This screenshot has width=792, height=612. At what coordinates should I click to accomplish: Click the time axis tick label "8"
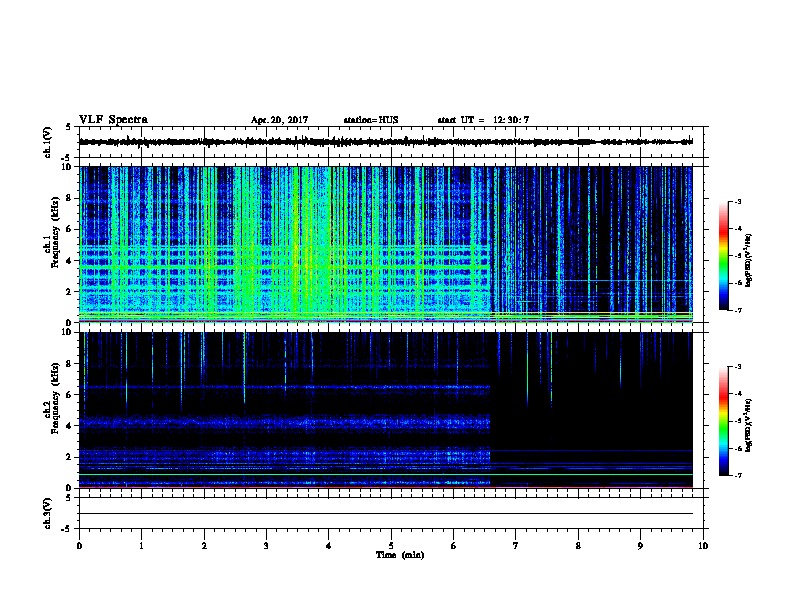click(578, 546)
